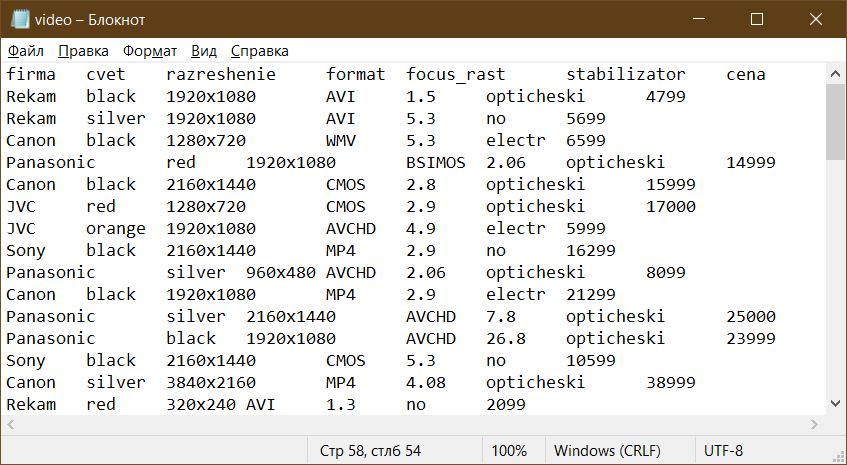
Task: Click status bar 'Стр 58, стлб 54'
Action: tap(370, 450)
